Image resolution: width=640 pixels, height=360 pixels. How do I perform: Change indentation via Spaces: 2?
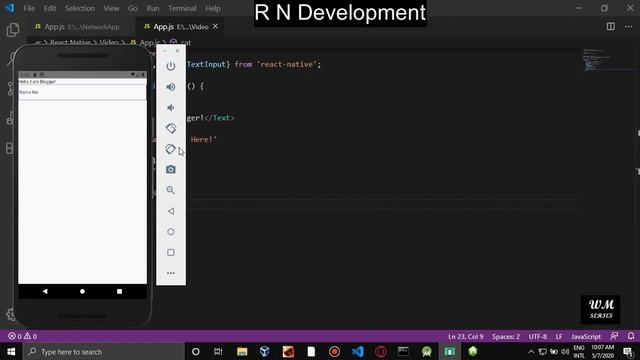pos(506,336)
